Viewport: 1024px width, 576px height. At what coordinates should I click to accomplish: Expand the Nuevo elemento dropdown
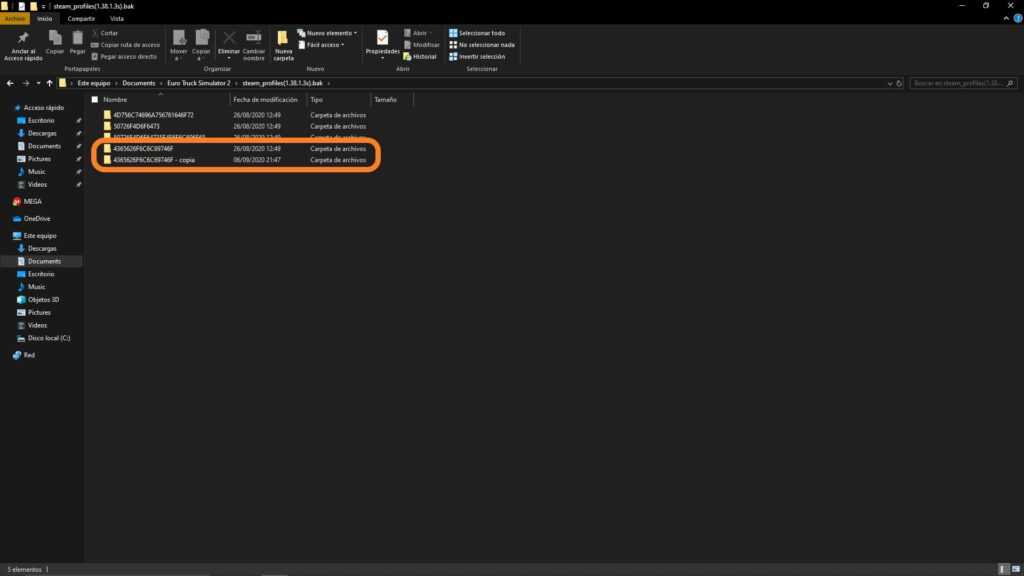click(x=326, y=33)
